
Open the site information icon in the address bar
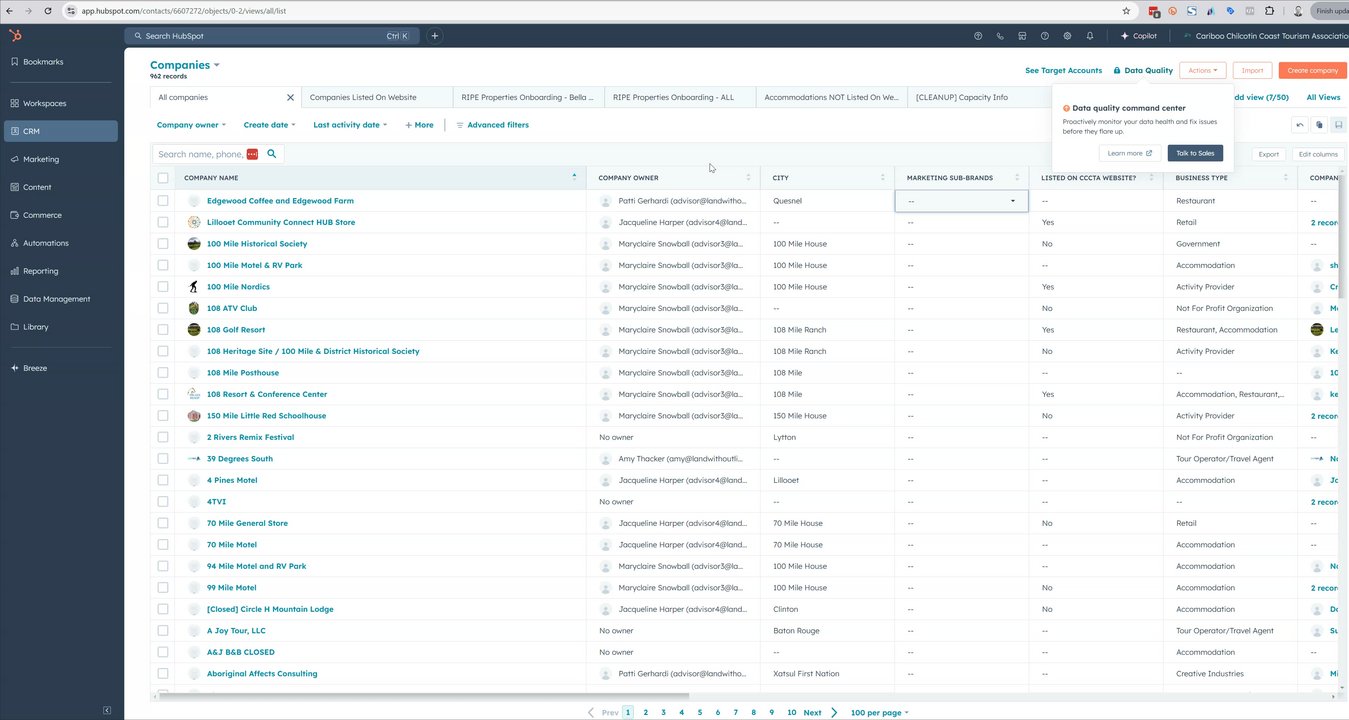click(x=71, y=11)
